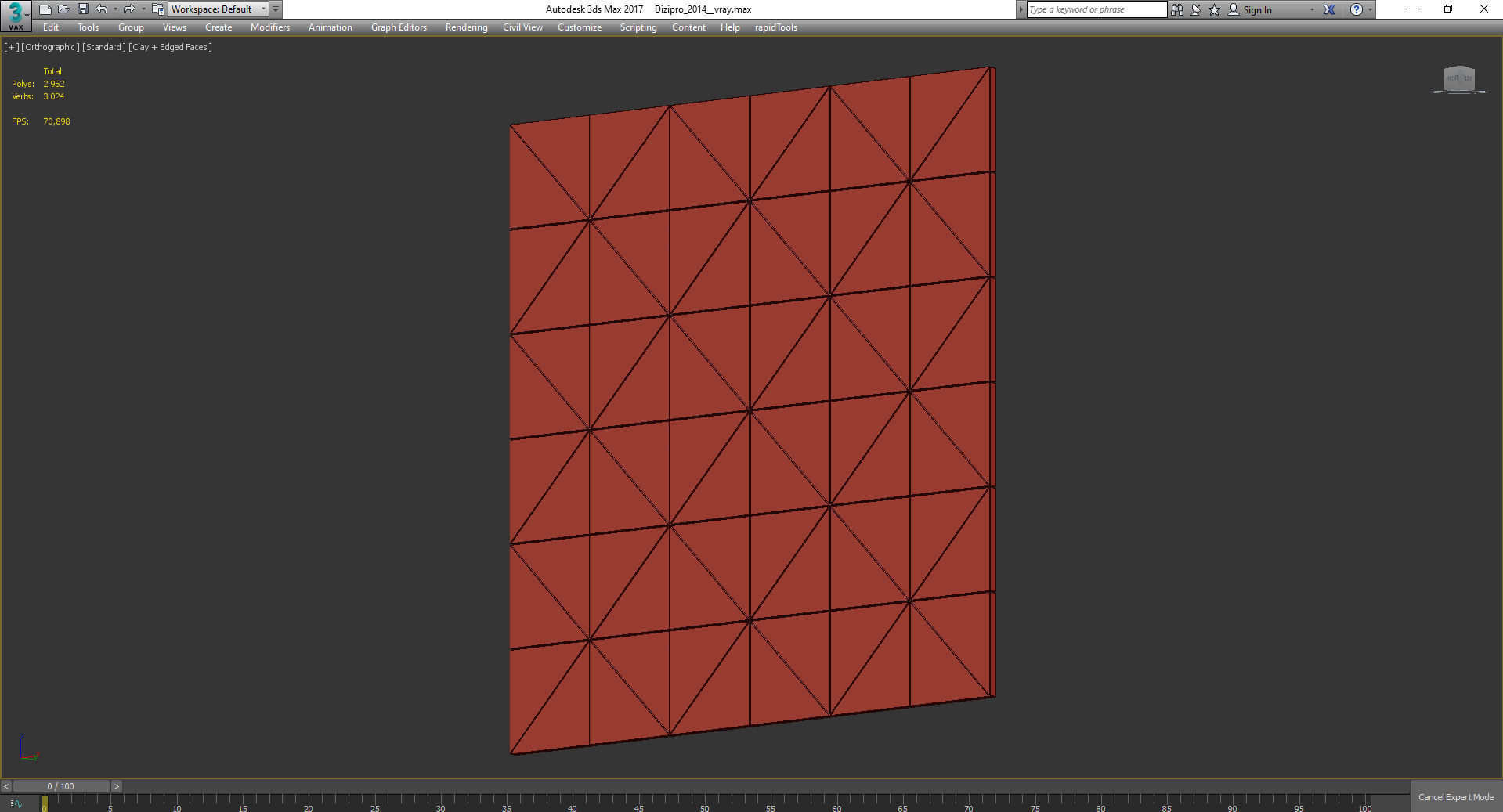Open the Views menu

(174, 27)
